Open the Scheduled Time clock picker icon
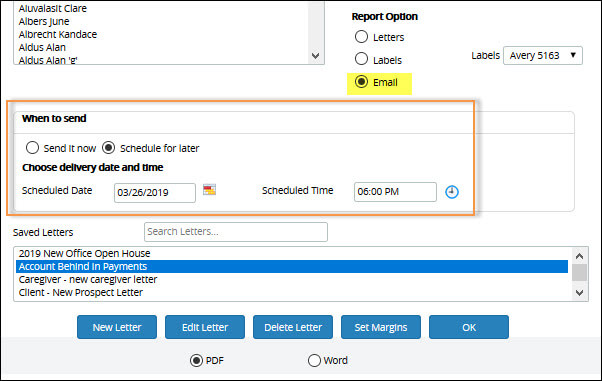 452,192
